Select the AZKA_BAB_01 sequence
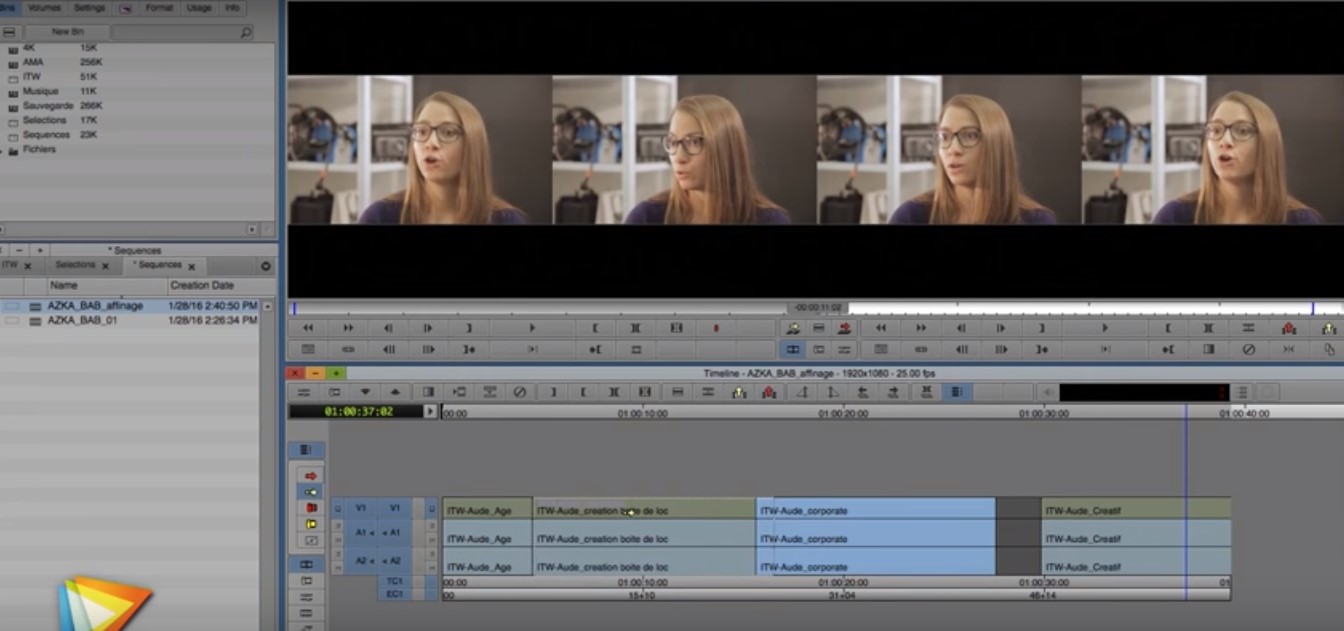 (82, 321)
